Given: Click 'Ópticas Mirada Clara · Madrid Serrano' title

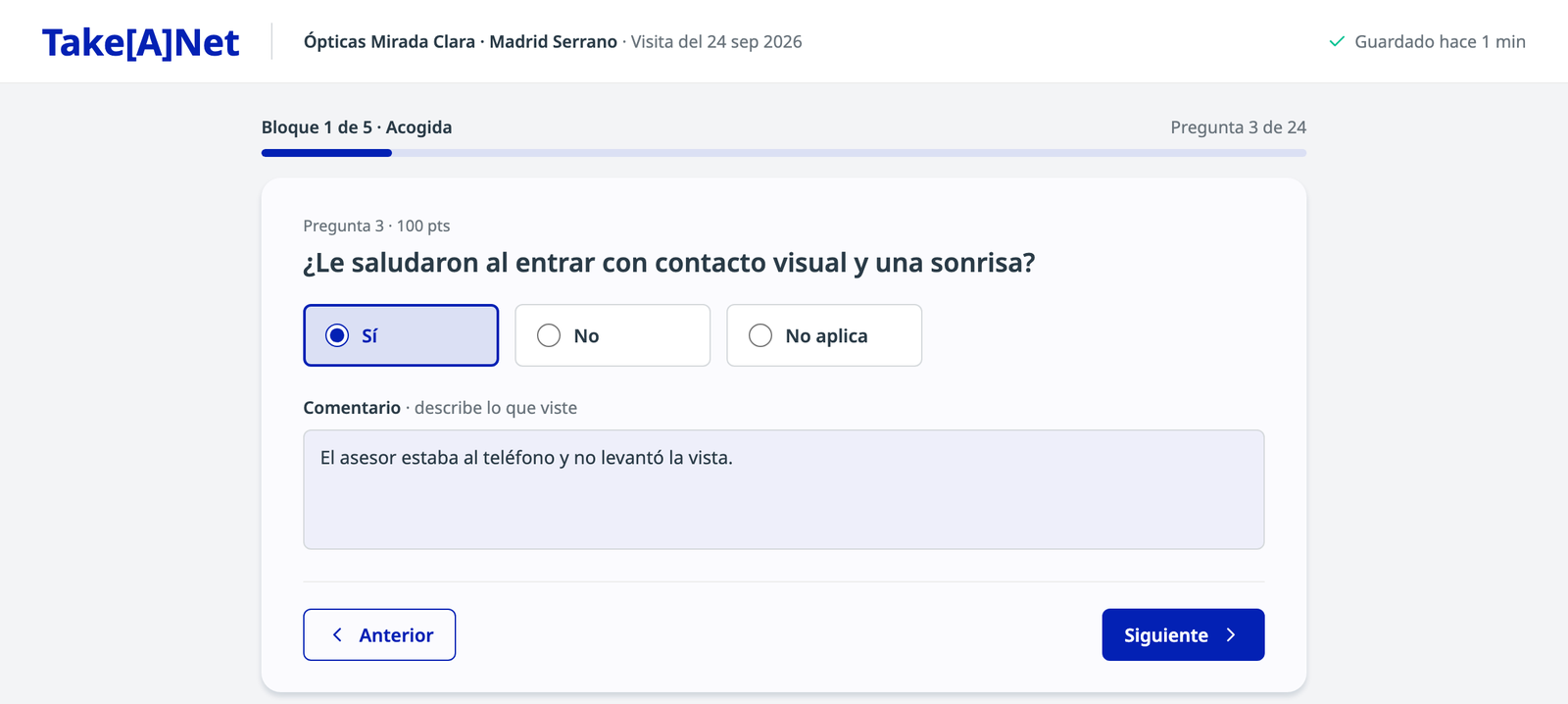Looking at the screenshot, I should [461, 42].
